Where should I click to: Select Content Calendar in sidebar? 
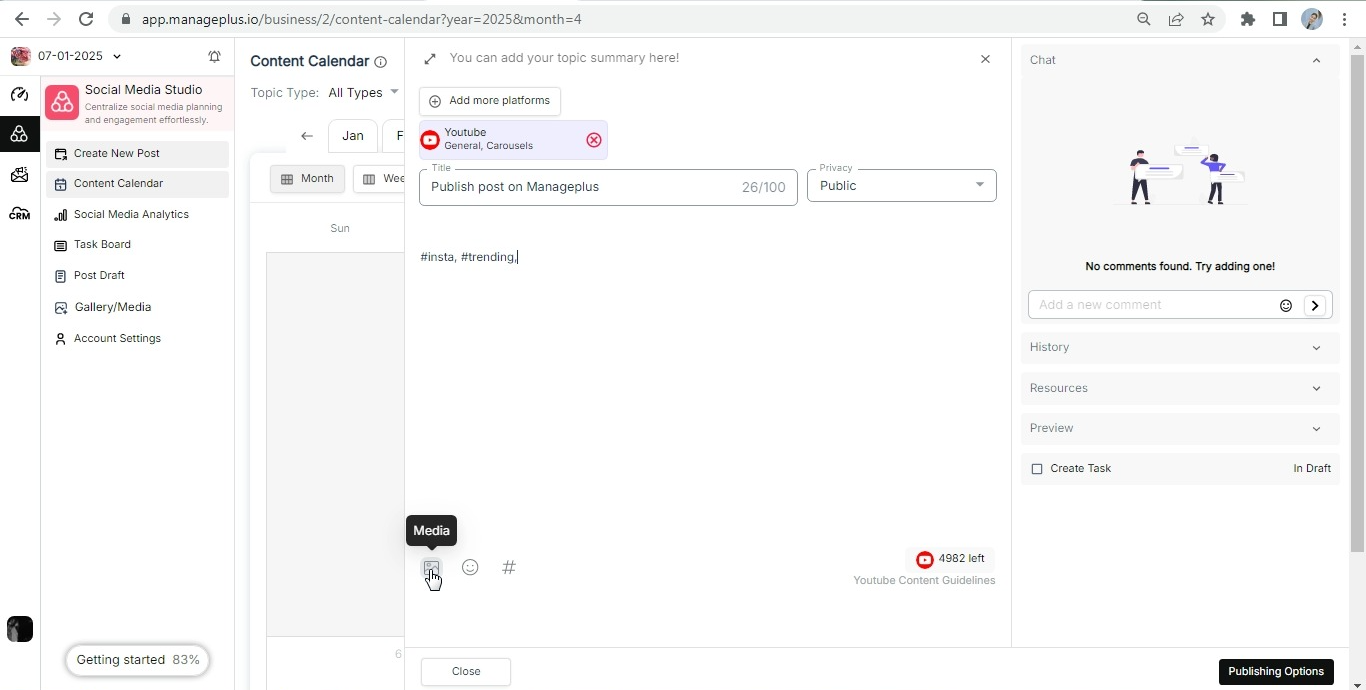pos(137,184)
